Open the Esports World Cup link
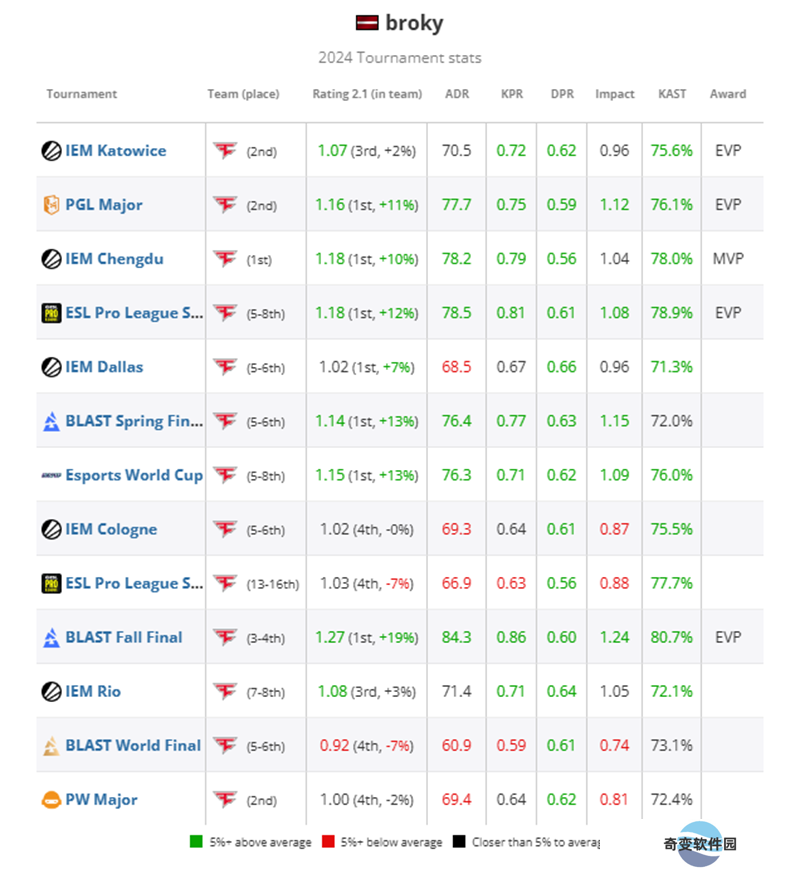The width and height of the screenshot is (800, 869). tap(134, 476)
